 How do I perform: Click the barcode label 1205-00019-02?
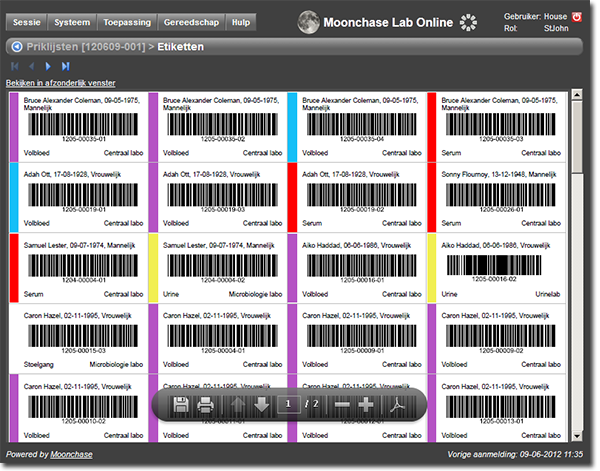[x=362, y=197]
